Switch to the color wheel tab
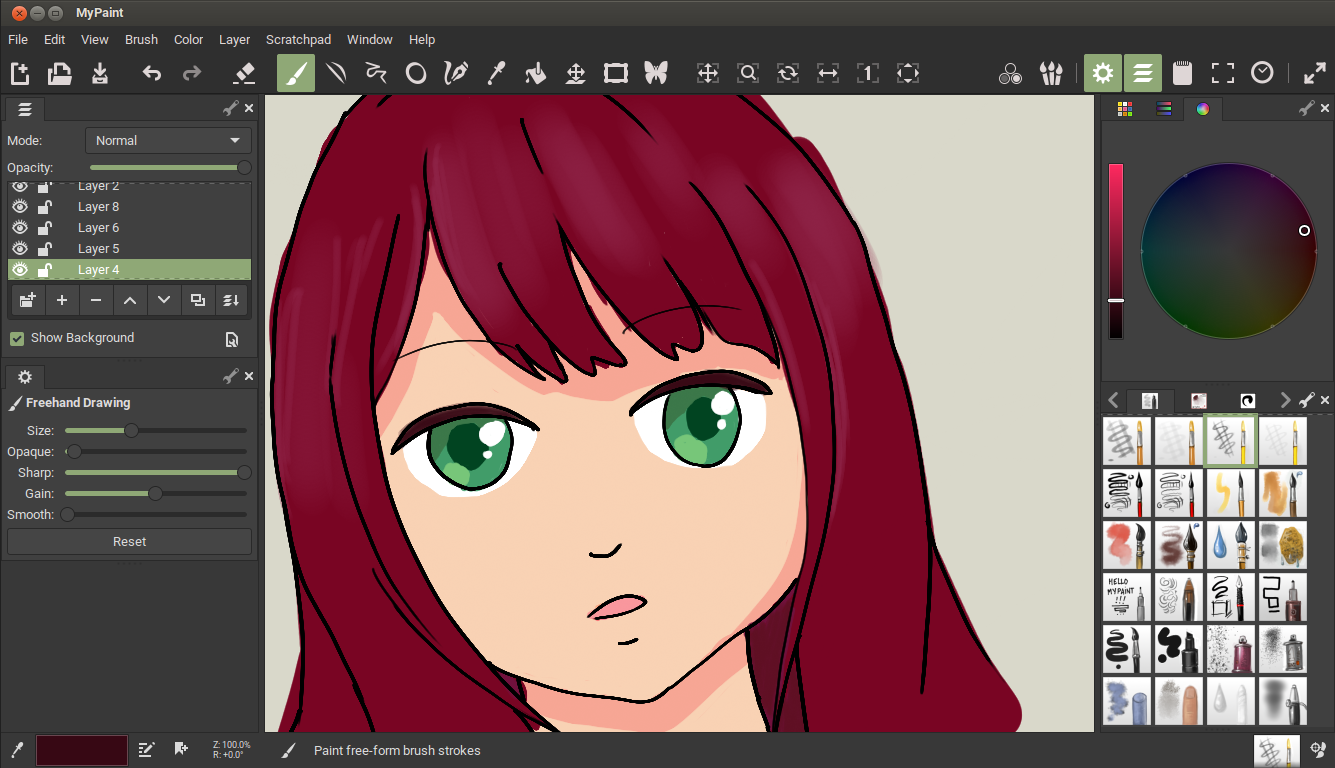1335x768 pixels. 1202,109
